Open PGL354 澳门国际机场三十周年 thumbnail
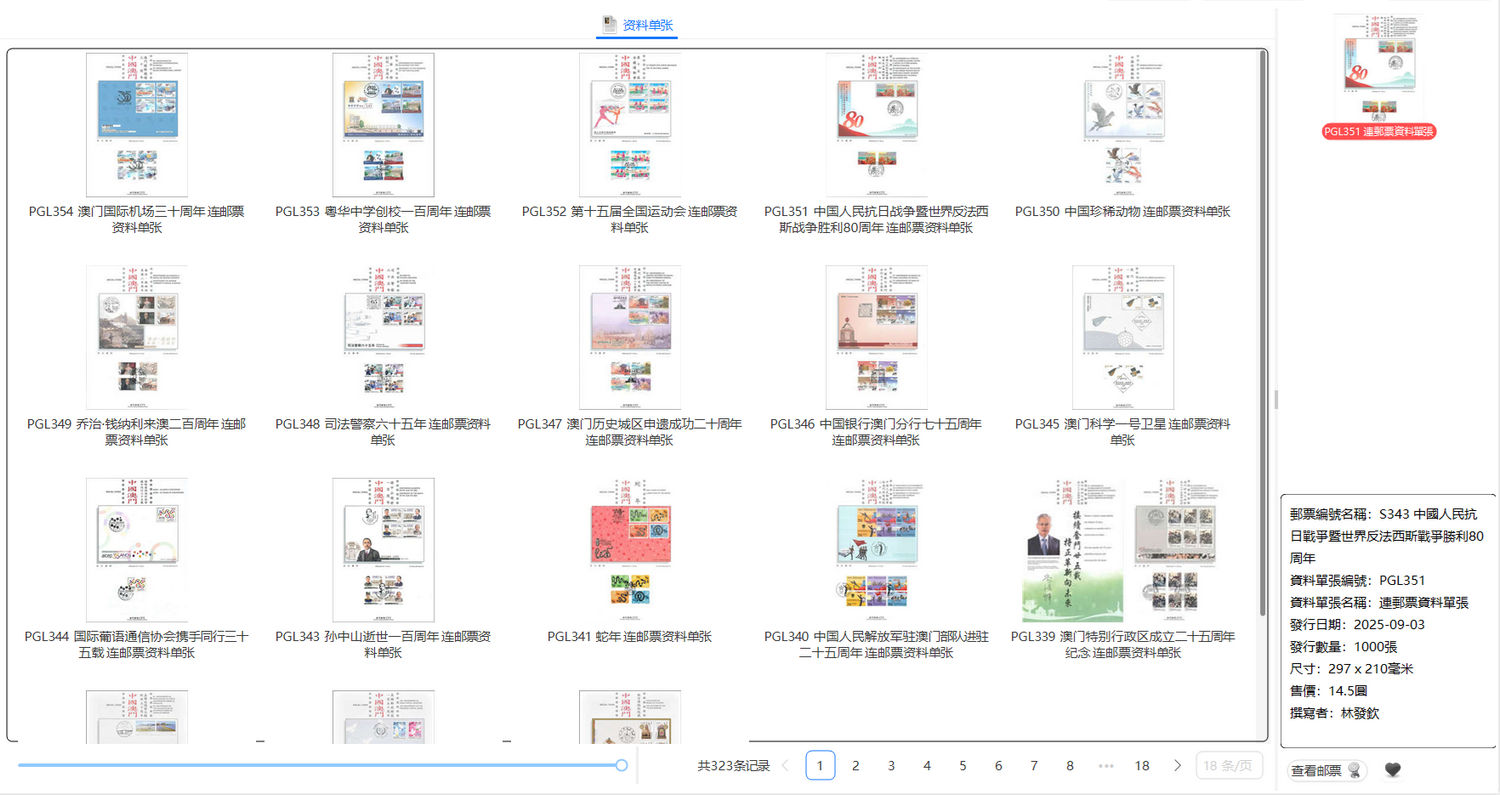Viewport: 1500px width, 795px height. pos(136,125)
